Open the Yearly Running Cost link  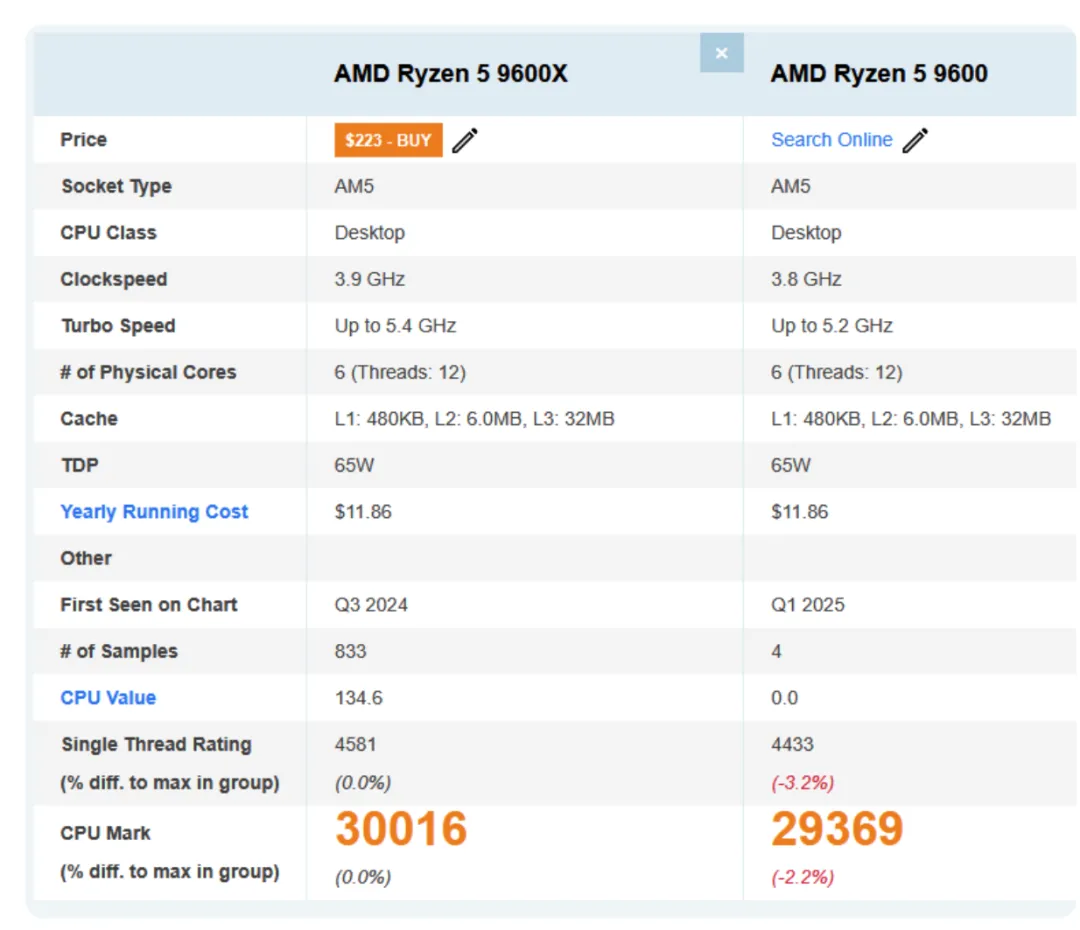(x=153, y=511)
